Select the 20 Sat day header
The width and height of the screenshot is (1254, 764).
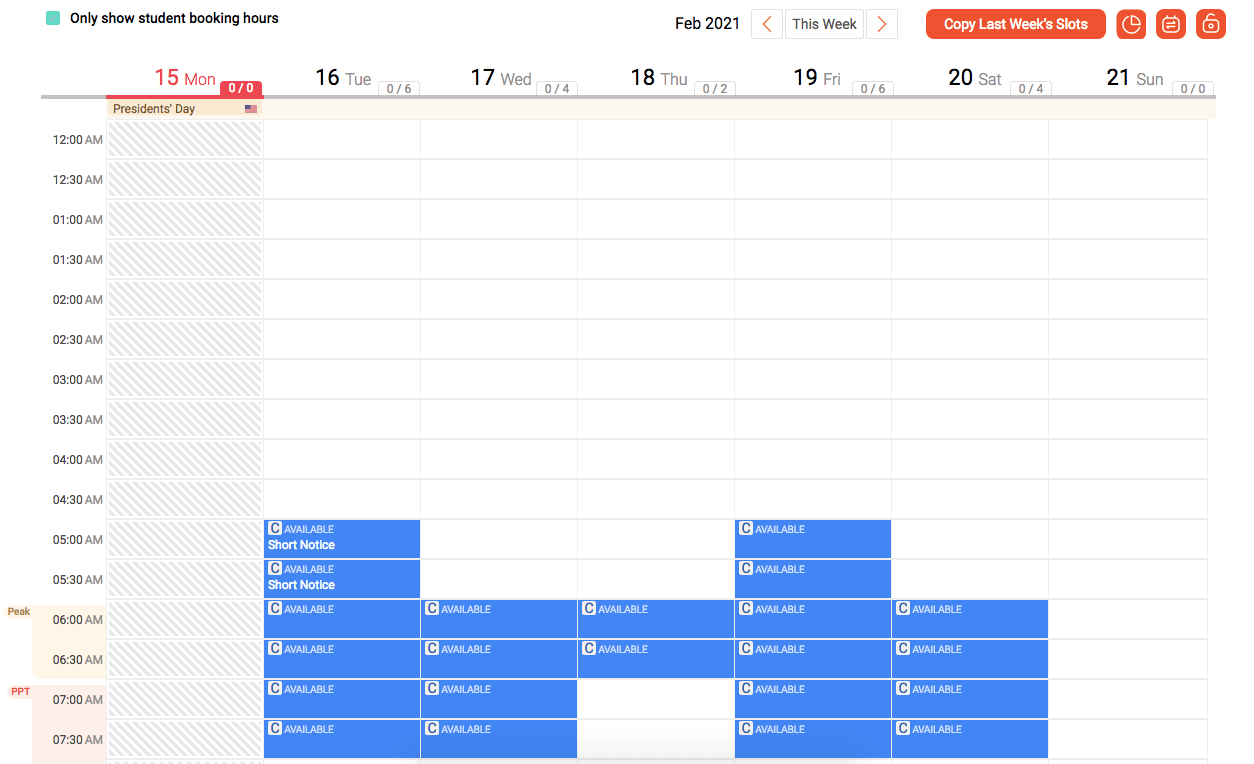coord(975,78)
